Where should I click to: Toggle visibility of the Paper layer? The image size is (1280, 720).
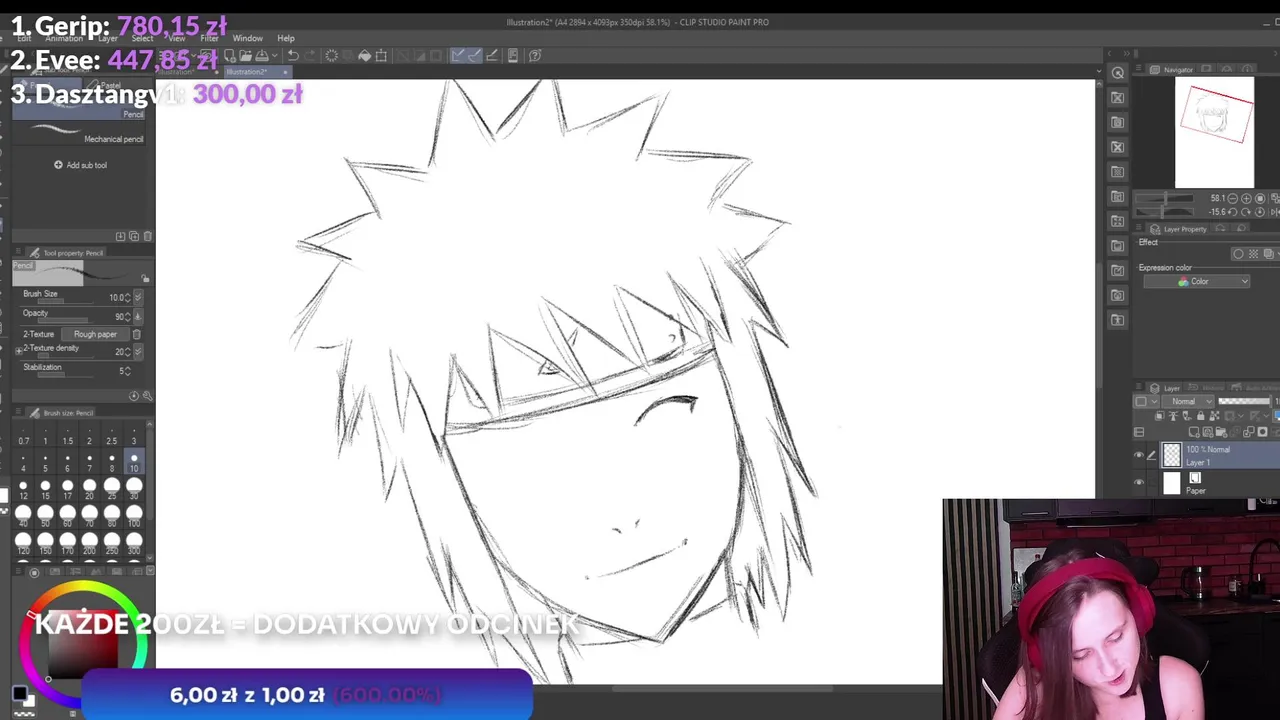[1139, 482]
